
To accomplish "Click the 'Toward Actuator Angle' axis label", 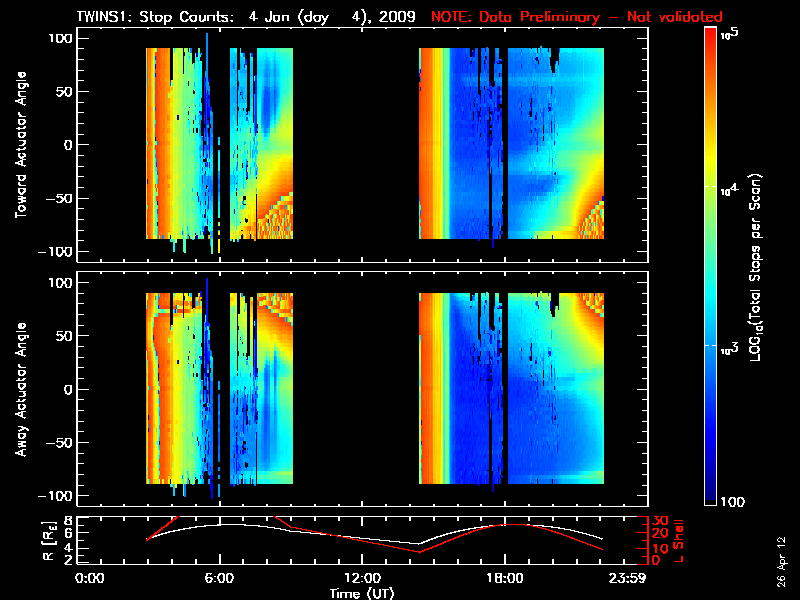I will point(21,145).
